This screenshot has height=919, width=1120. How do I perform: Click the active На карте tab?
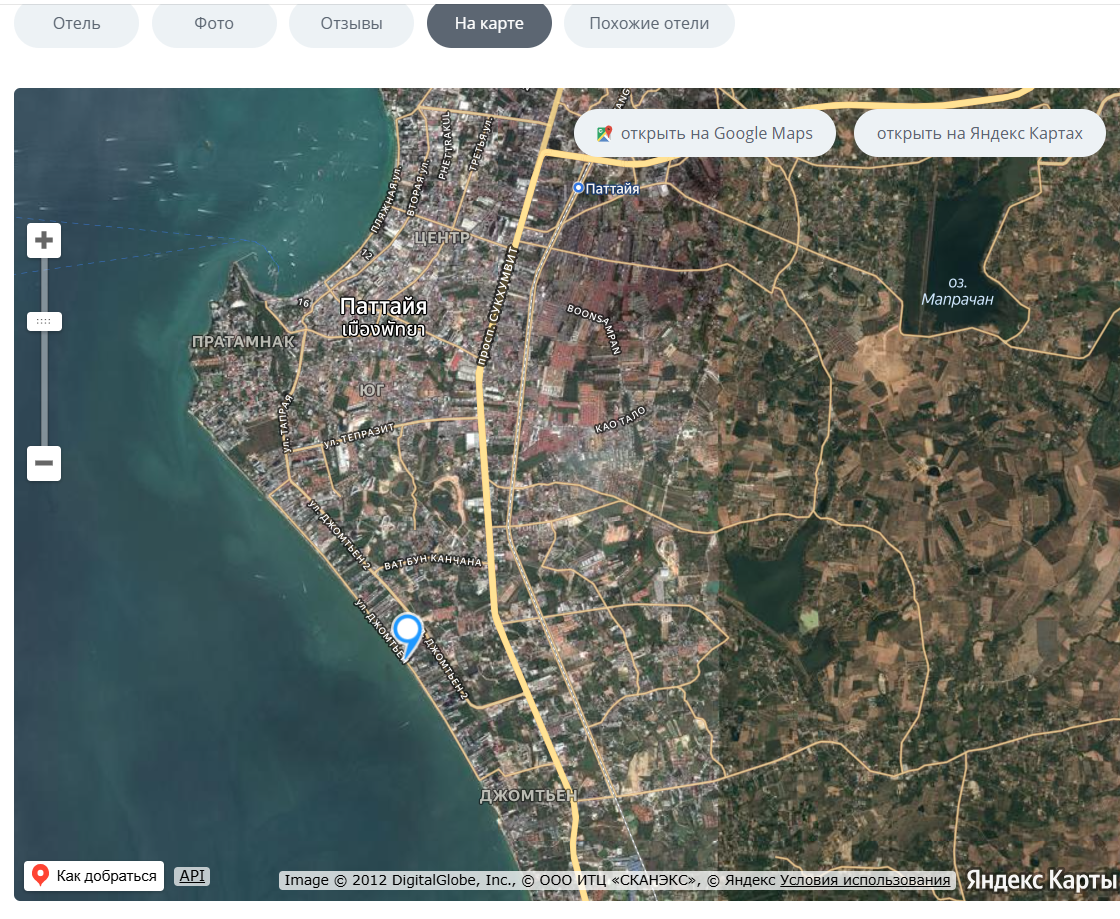click(489, 24)
